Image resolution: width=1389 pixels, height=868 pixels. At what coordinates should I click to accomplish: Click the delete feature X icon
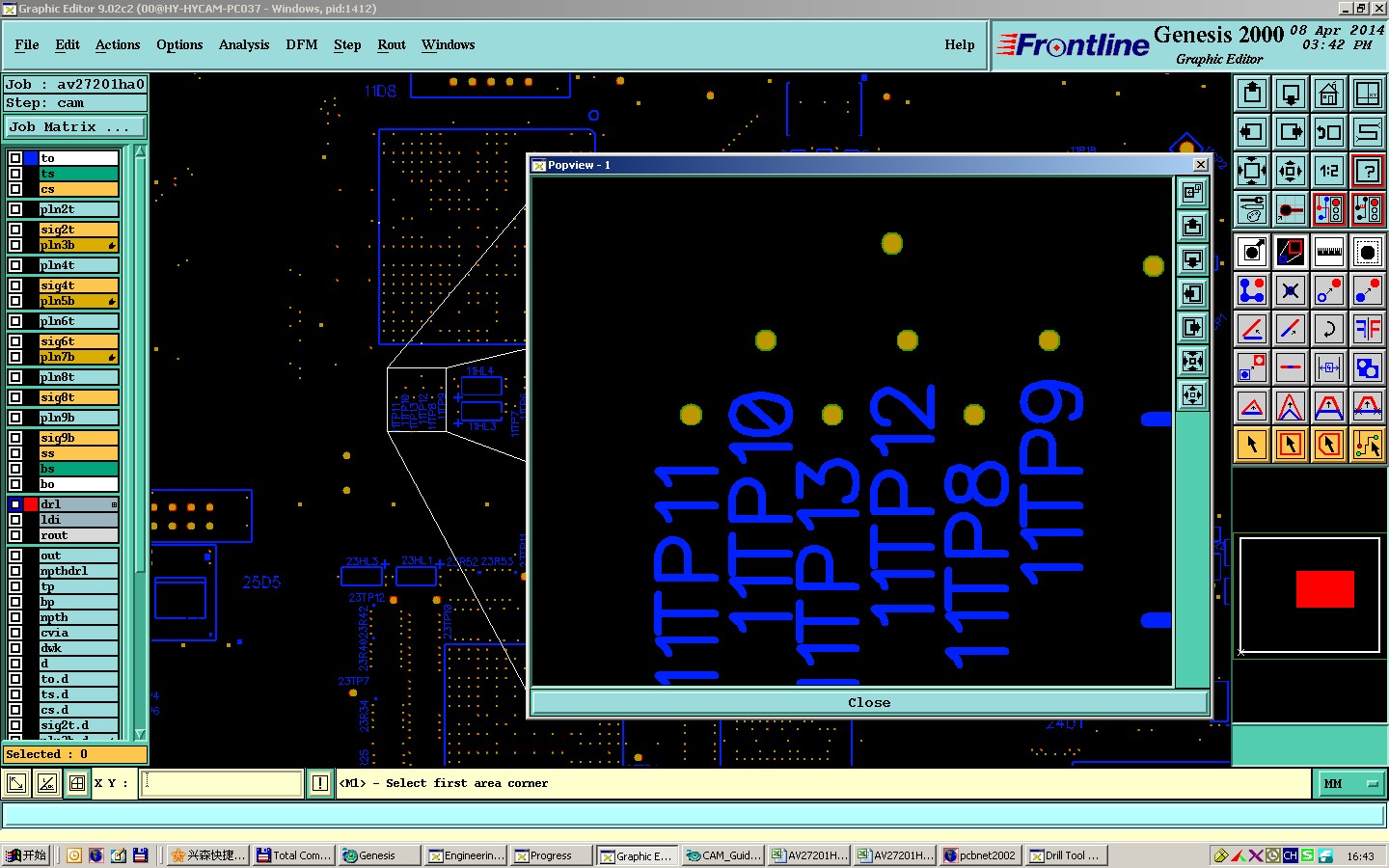(x=1291, y=290)
